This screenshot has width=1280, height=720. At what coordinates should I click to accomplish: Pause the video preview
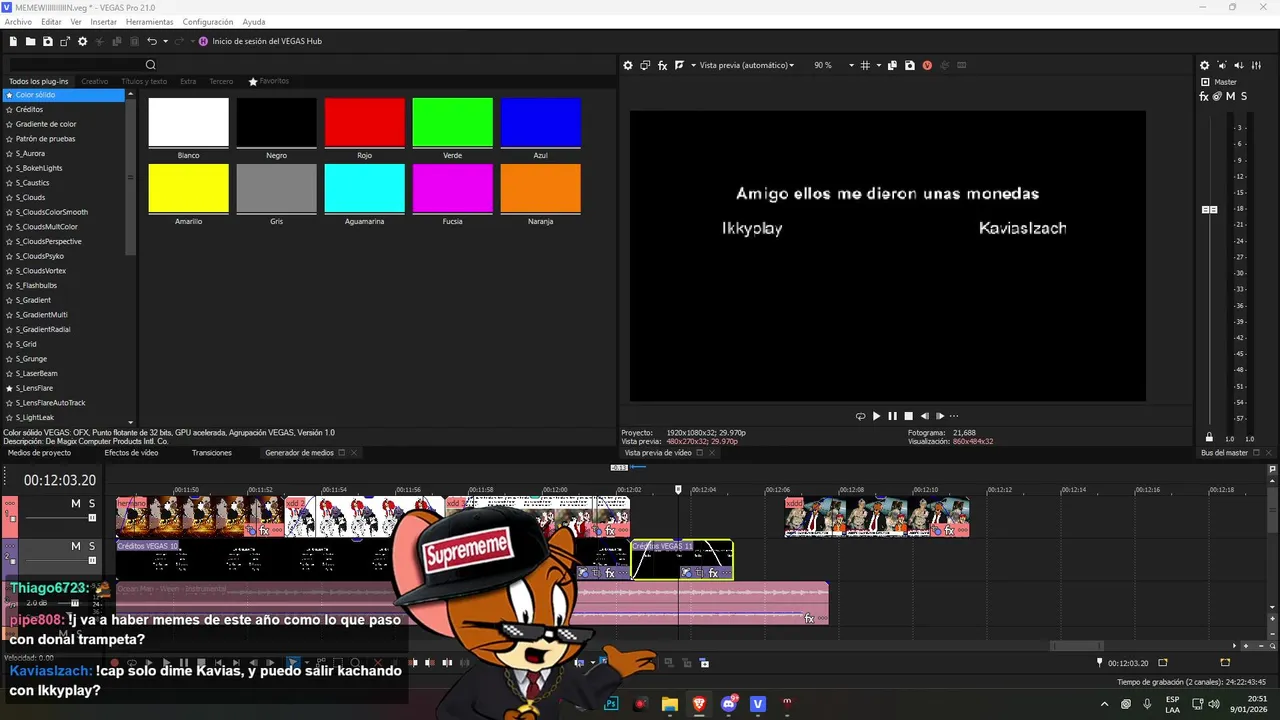[892, 416]
